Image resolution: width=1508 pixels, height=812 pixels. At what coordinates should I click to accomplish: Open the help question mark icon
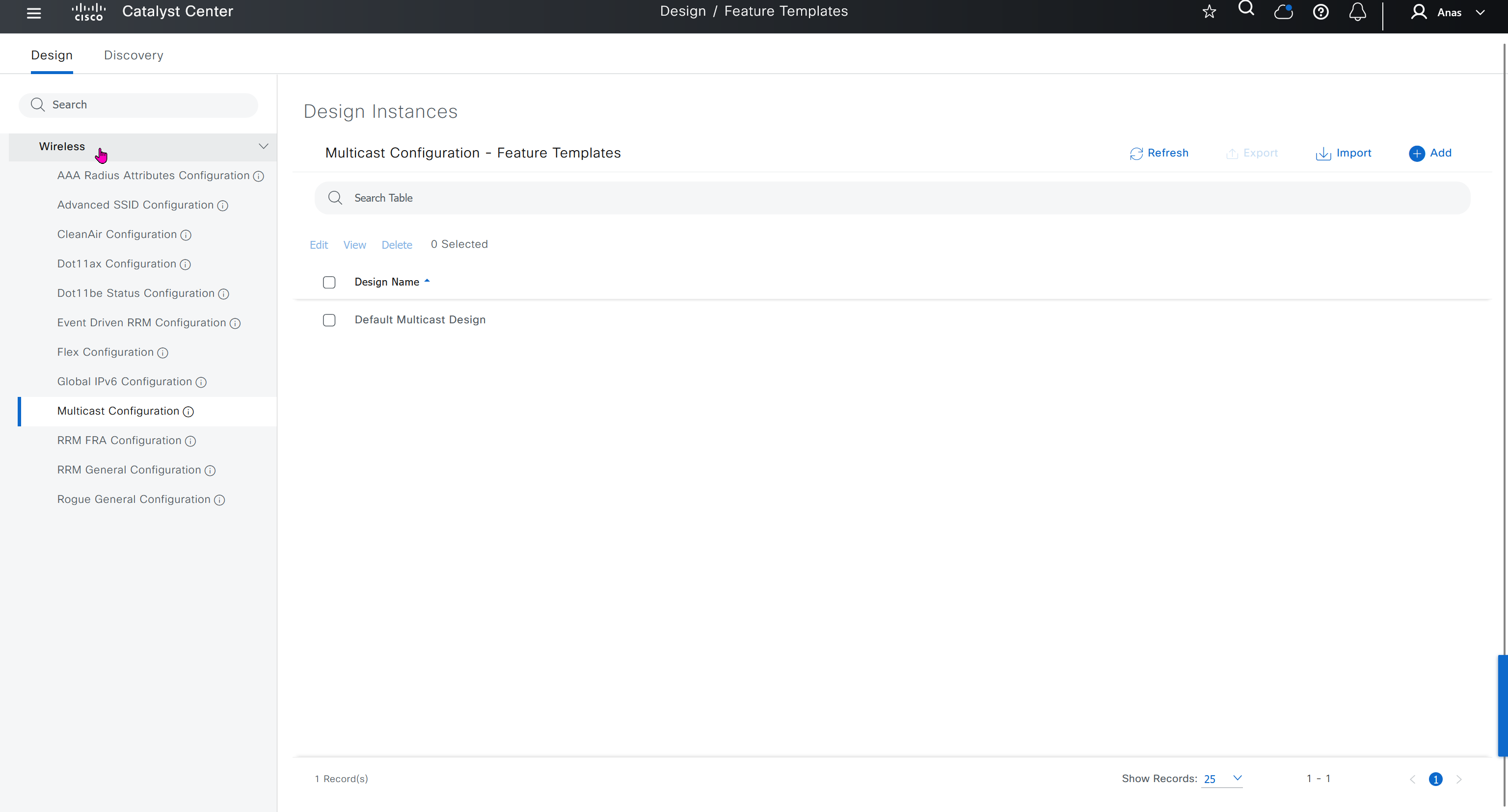point(1320,12)
